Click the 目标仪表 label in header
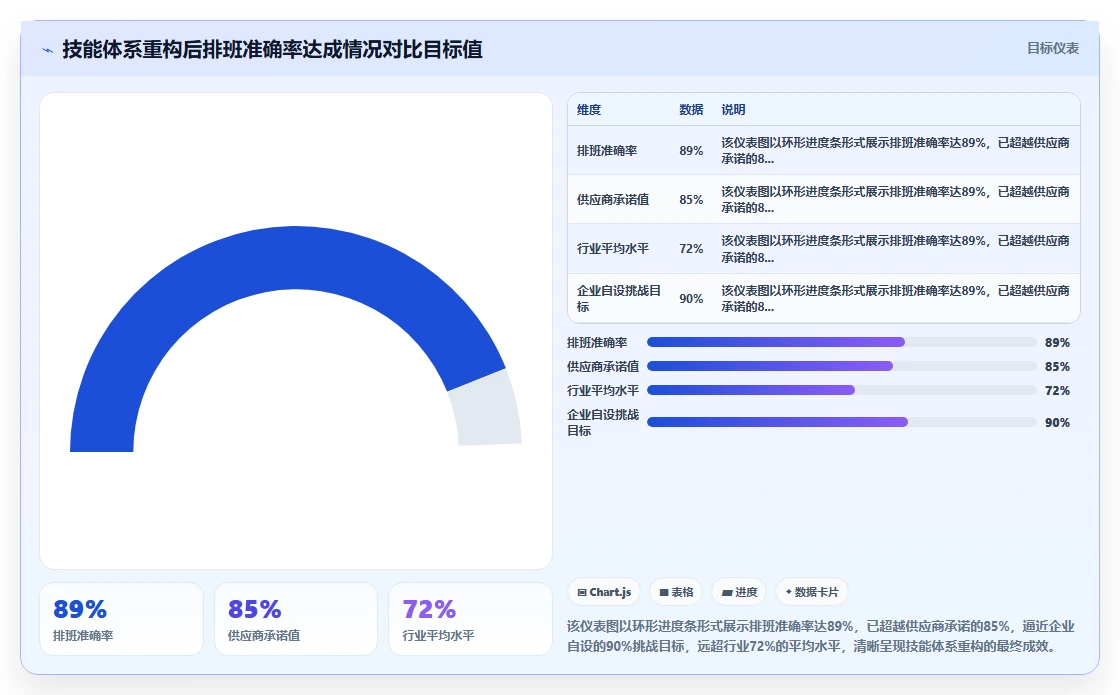 point(1052,49)
